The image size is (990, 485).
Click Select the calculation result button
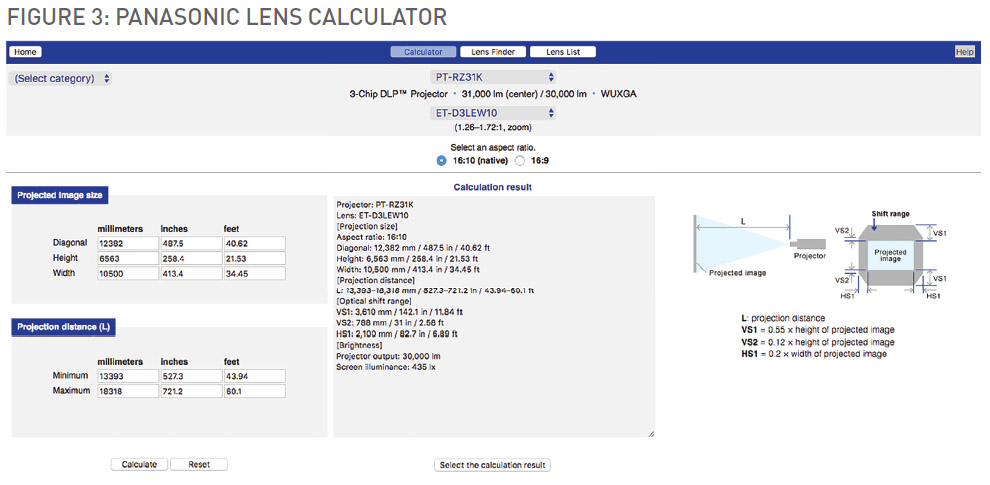coord(493,465)
